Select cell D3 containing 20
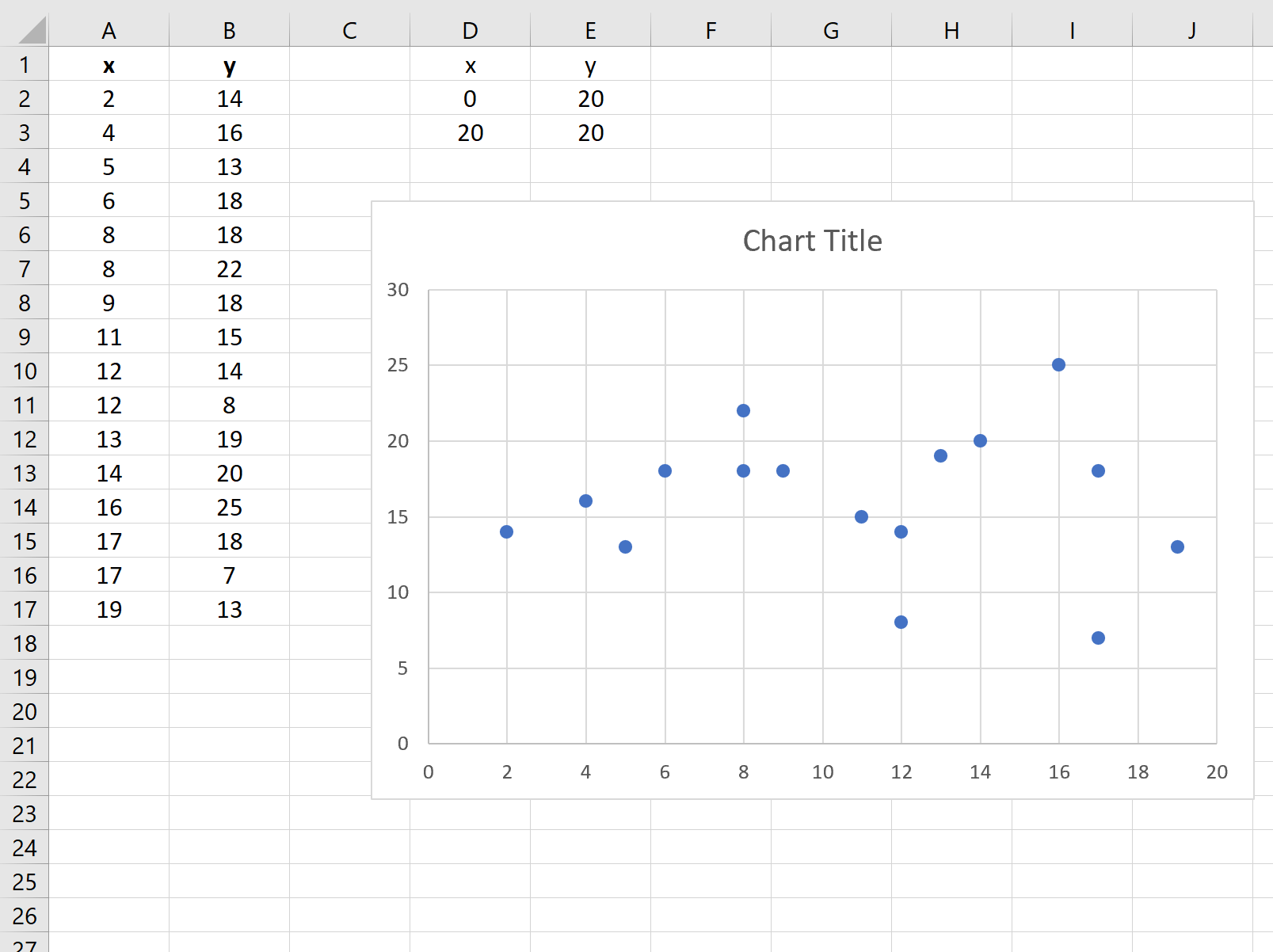The height and width of the screenshot is (952, 1273). click(471, 132)
